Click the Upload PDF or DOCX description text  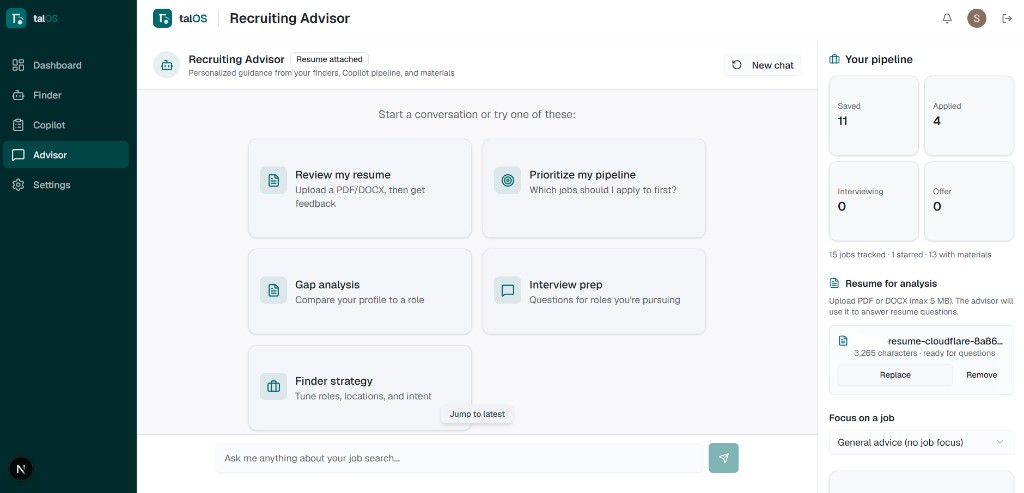[921, 307]
